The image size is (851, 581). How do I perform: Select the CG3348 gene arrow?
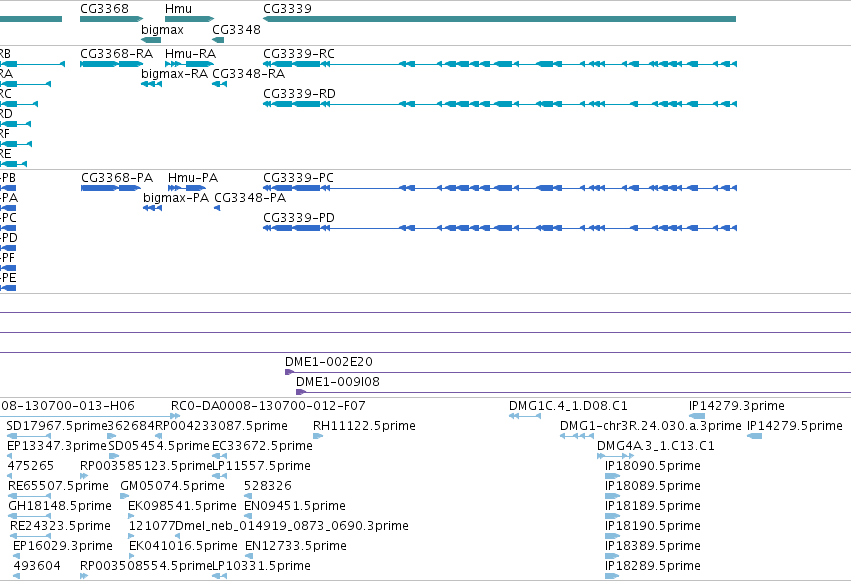[x=218, y=40]
